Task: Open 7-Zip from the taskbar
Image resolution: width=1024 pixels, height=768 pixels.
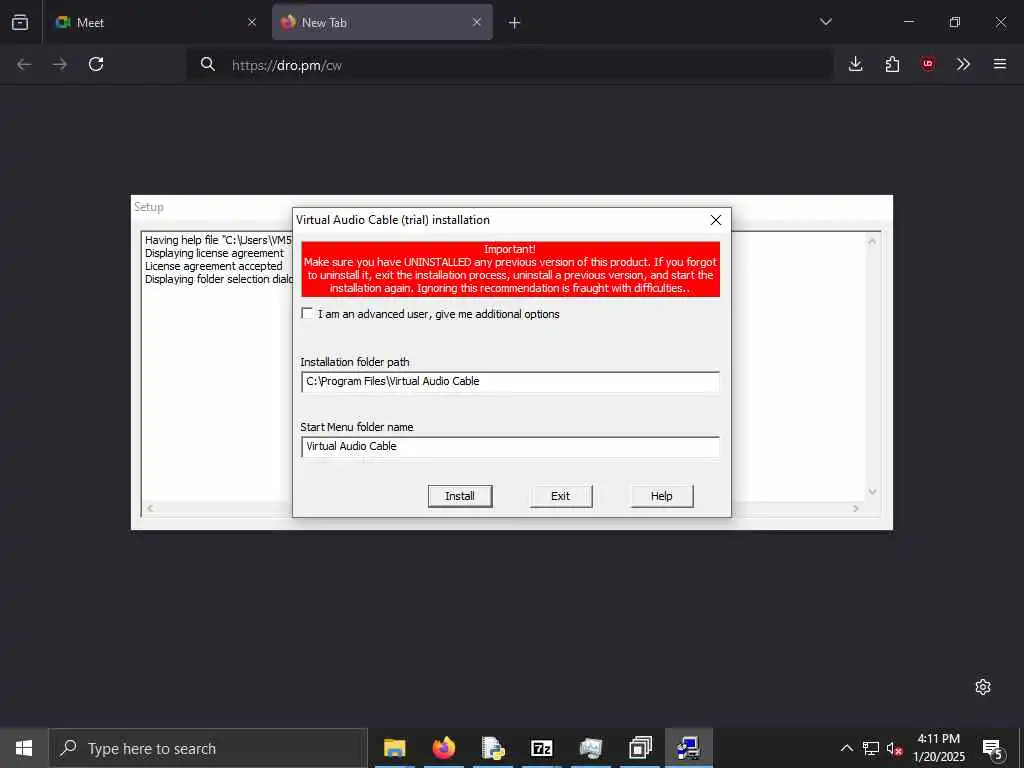Action: [542, 748]
